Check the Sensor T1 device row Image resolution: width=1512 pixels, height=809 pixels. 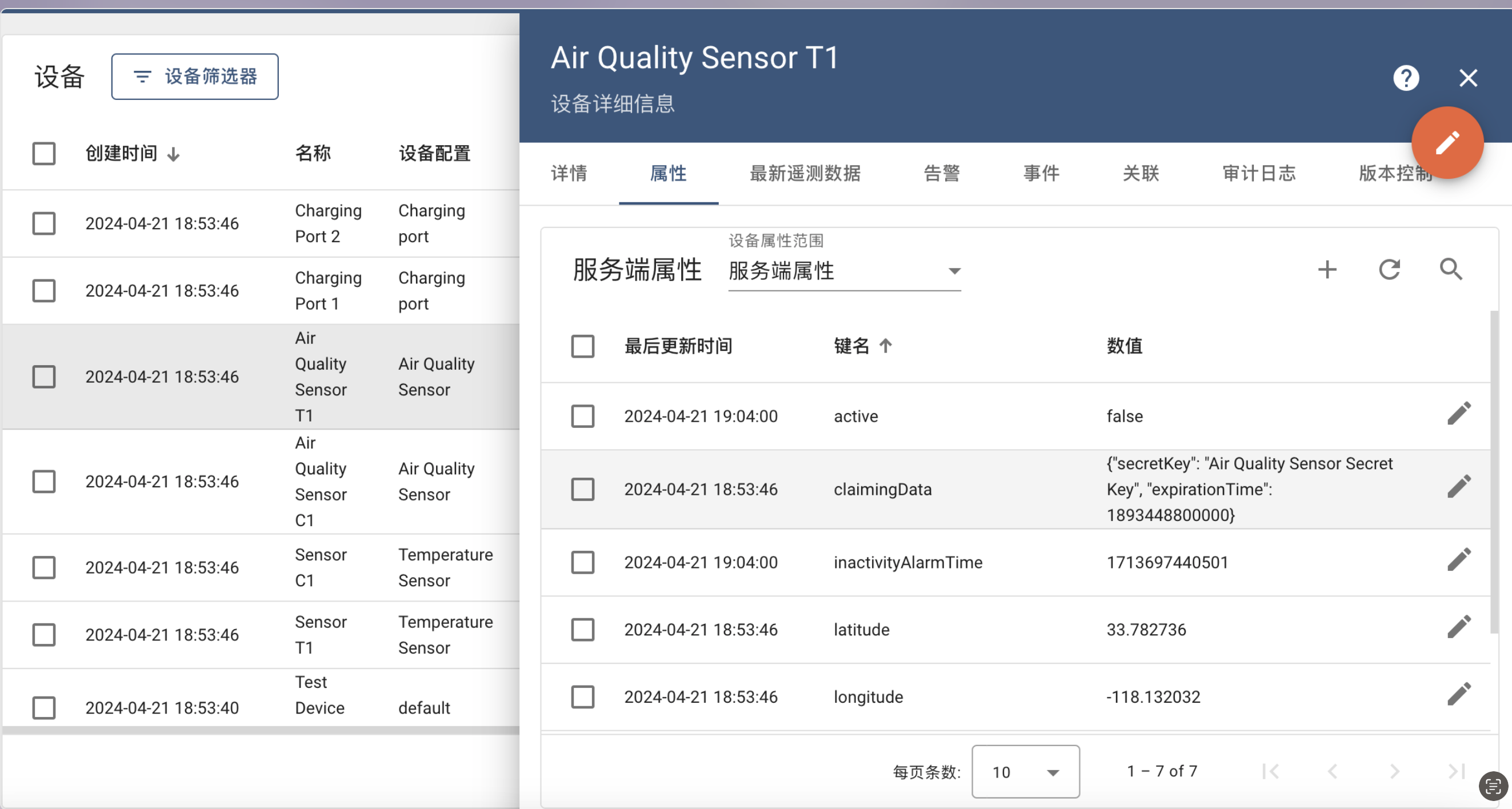tap(44, 635)
